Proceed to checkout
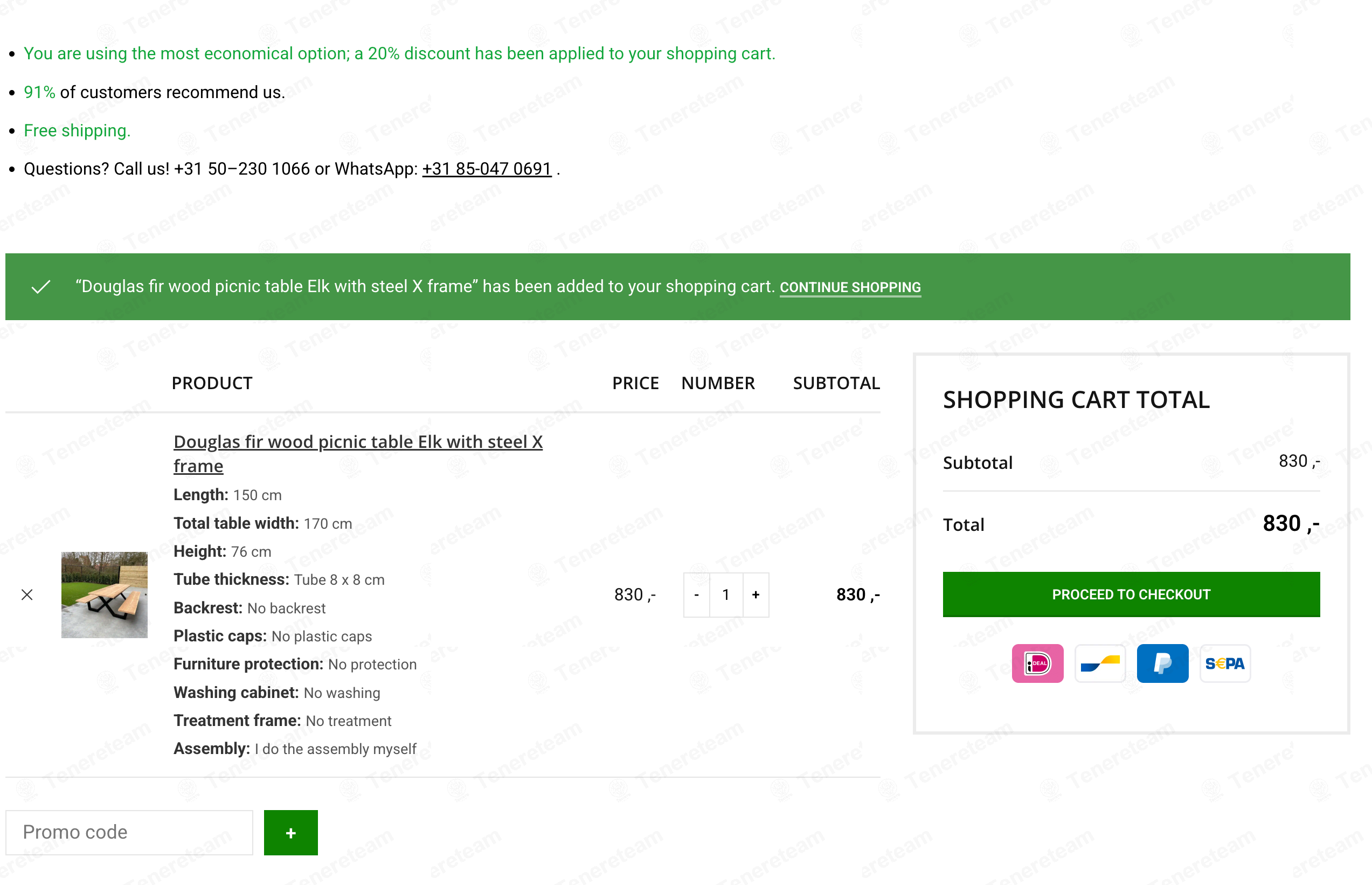This screenshot has height=885, width=1372. click(x=1131, y=594)
